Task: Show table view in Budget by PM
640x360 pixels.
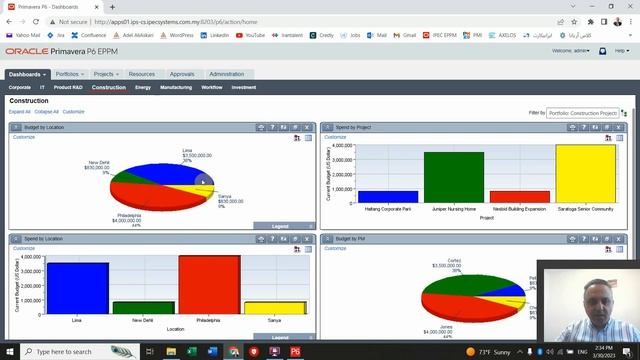Action: (620, 249)
